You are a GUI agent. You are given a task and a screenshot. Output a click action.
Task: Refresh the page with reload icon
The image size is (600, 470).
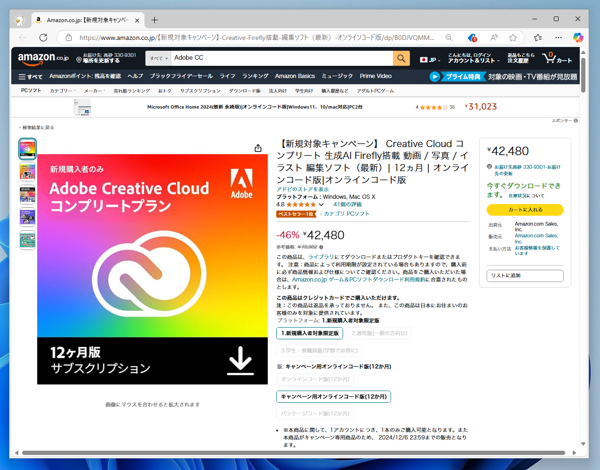coord(43,38)
